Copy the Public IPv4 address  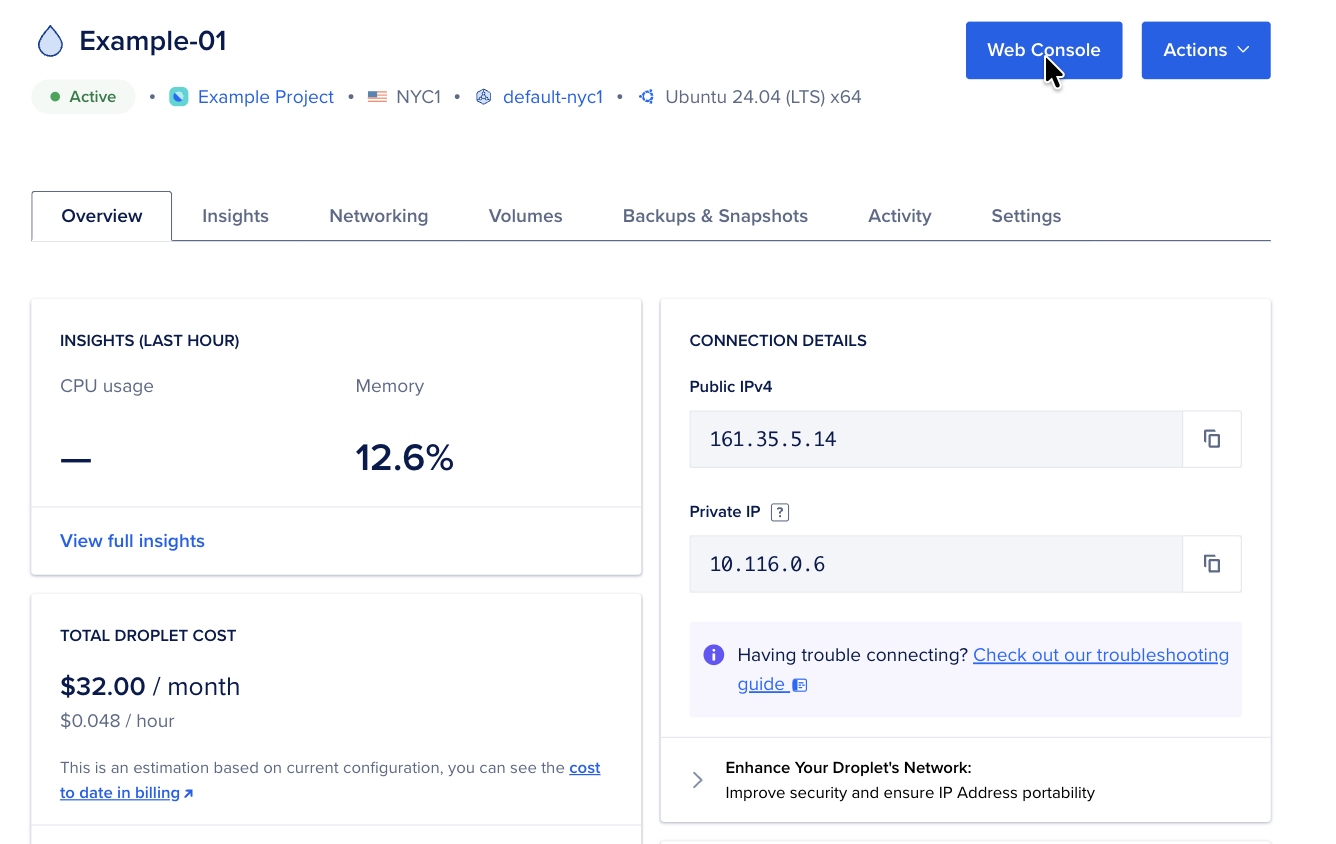coord(1211,438)
